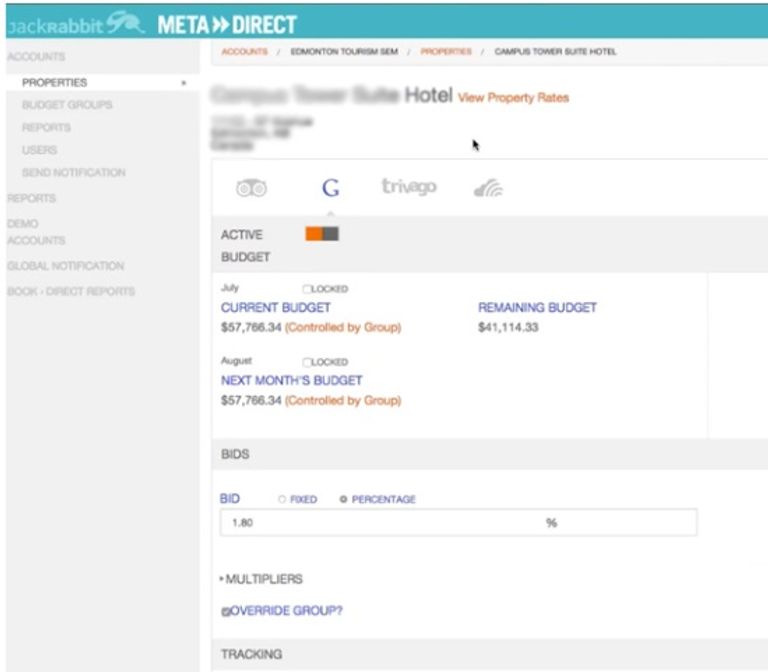Click the Properties breadcrumb link
The height and width of the screenshot is (672, 768).
coord(446,51)
